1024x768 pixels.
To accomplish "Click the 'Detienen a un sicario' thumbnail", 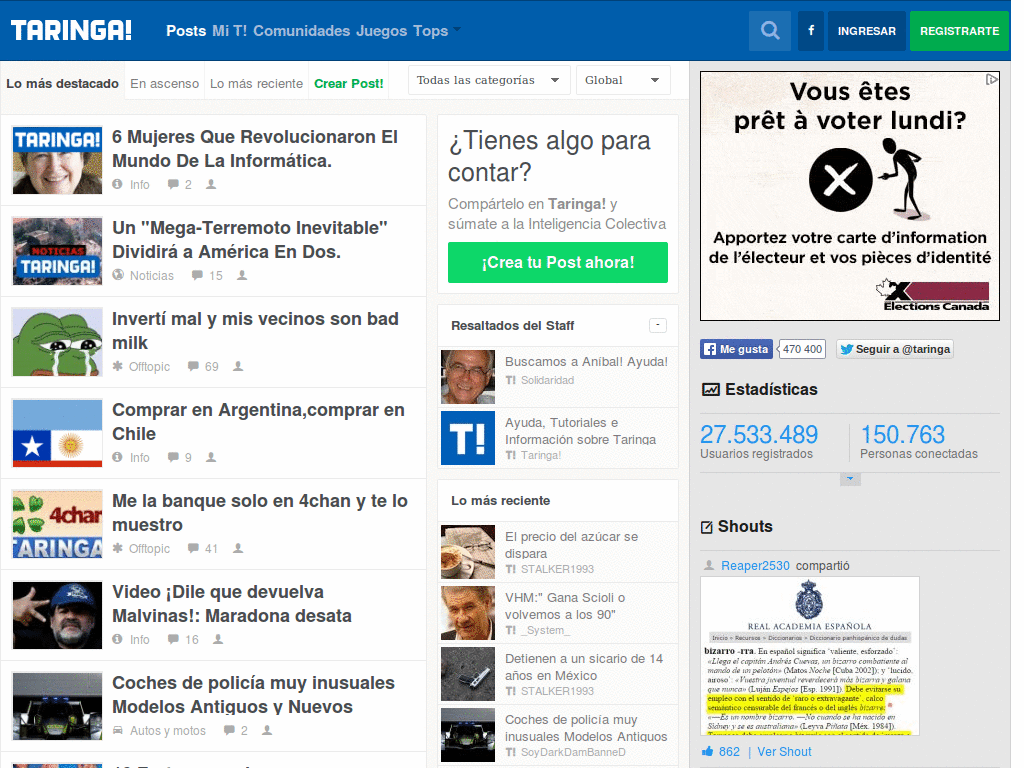I will (x=468, y=674).
